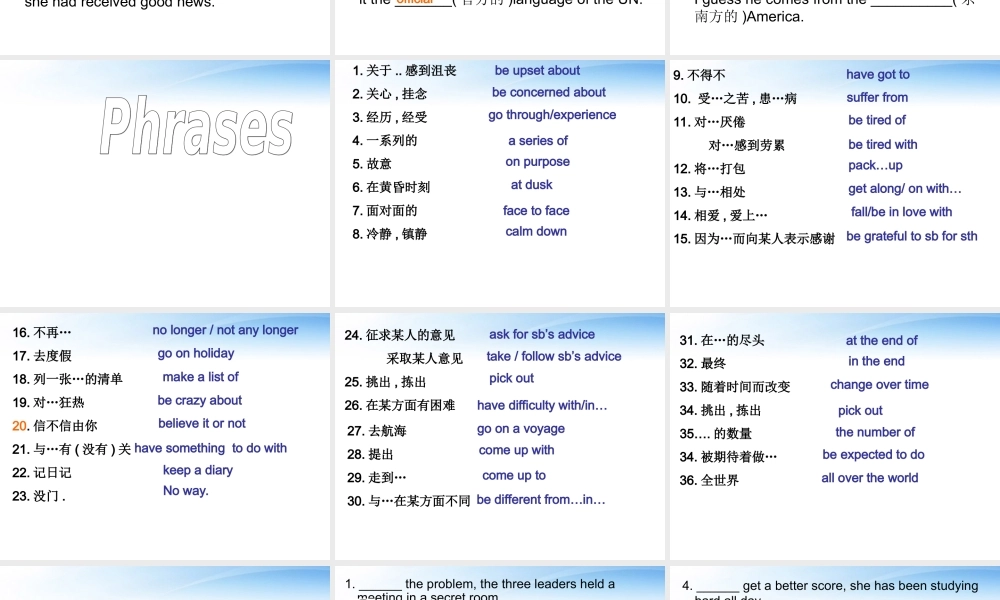Screen dimensions: 1000x600
Task: Click the phrase 'a series of'
Action: (538, 140)
